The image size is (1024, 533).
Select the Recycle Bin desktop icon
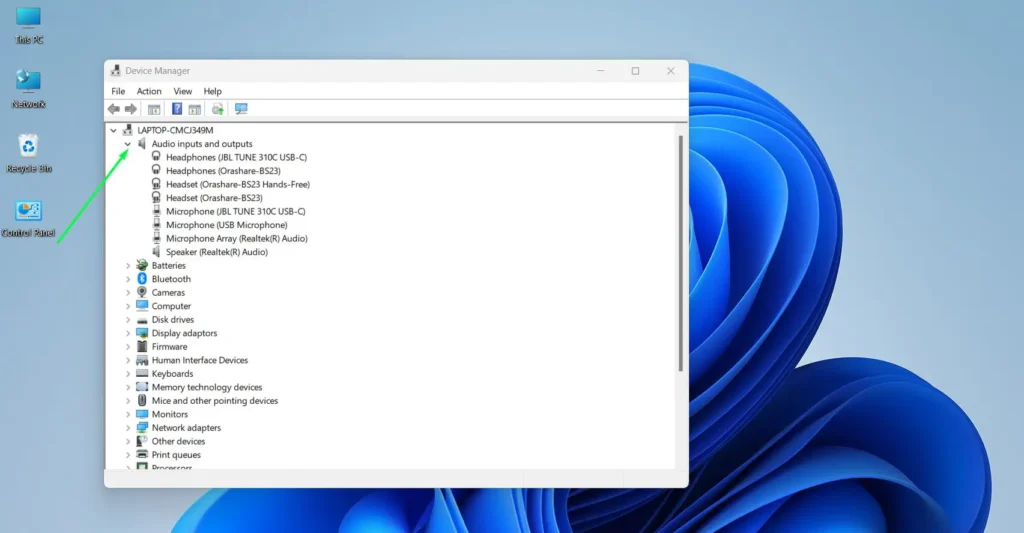pos(29,153)
